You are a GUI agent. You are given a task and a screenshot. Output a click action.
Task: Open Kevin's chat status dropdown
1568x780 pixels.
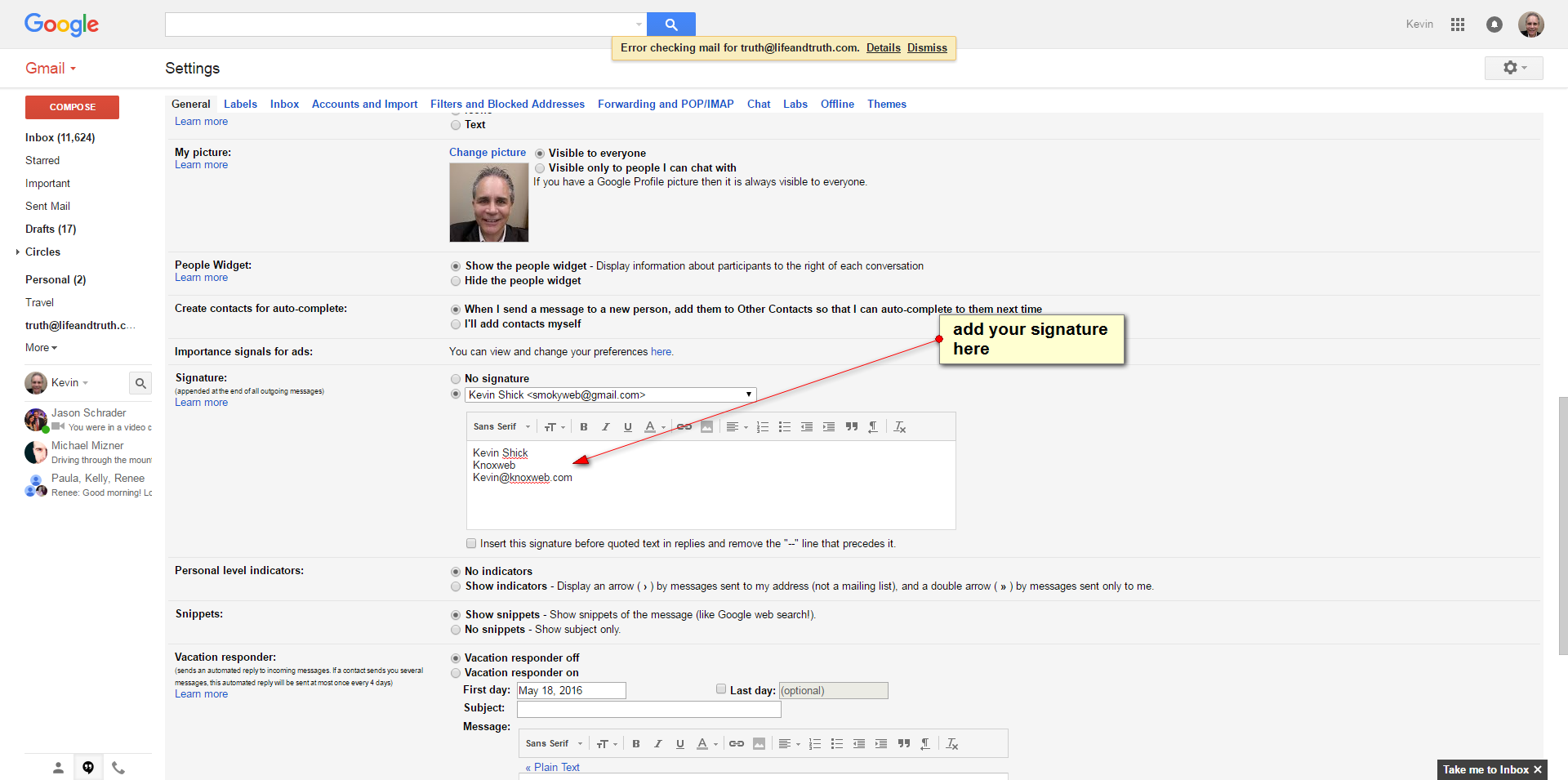pos(69,382)
